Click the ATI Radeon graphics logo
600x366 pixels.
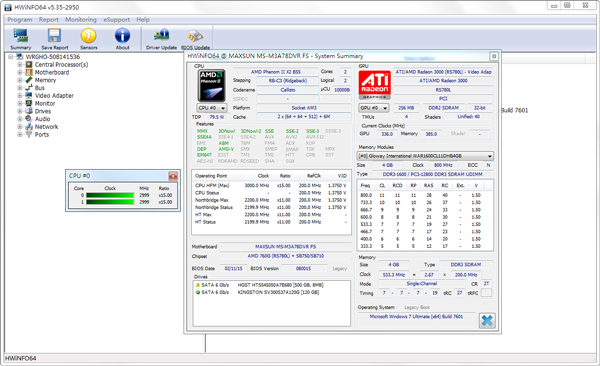pos(375,85)
